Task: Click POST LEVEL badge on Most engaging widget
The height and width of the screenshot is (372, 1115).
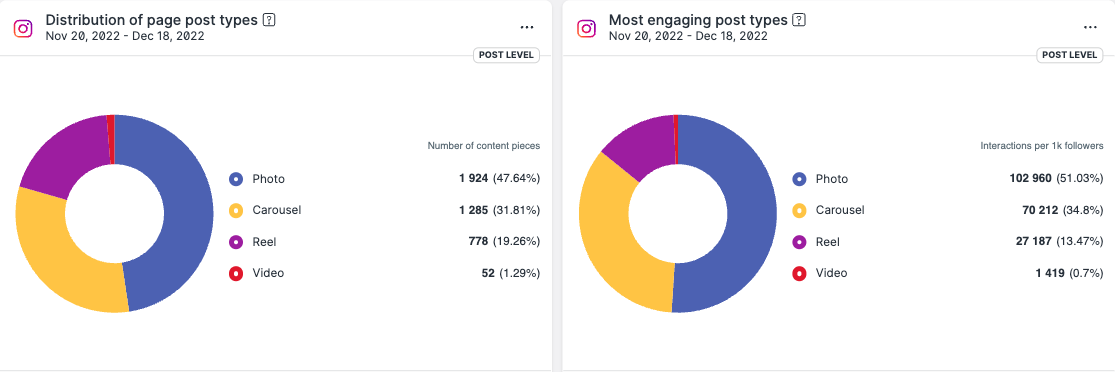Action: (1070, 55)
